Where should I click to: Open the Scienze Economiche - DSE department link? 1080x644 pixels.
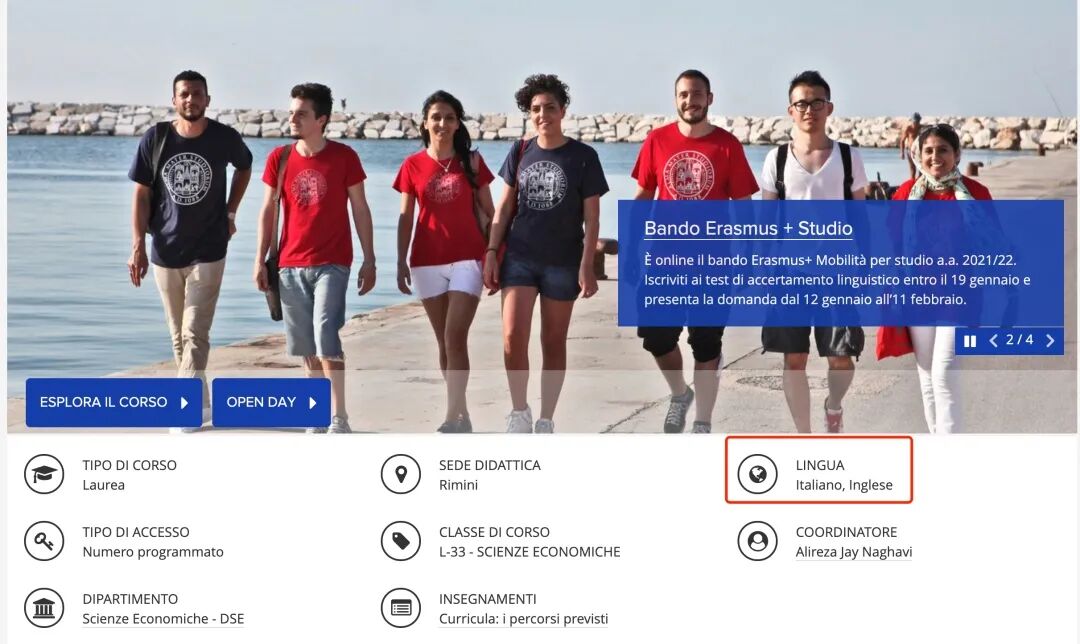[163, 619]
